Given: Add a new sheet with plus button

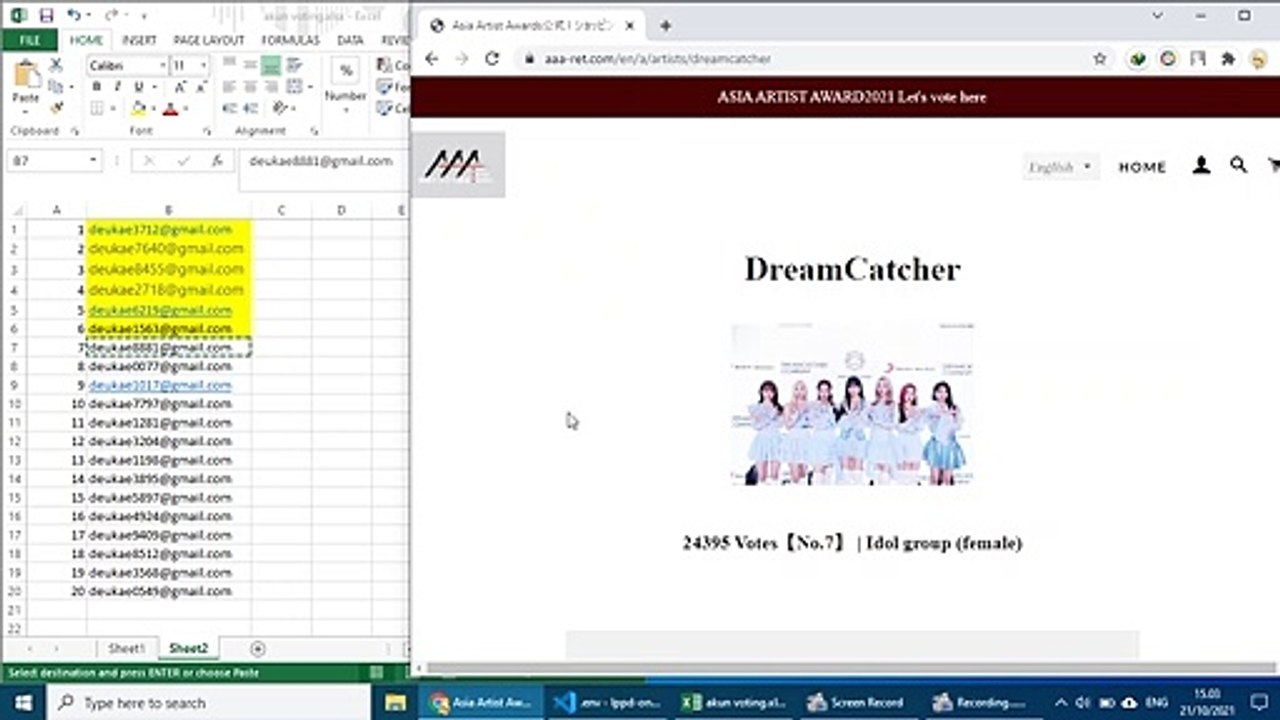Looking at the screenshot, I should [257, 648].
